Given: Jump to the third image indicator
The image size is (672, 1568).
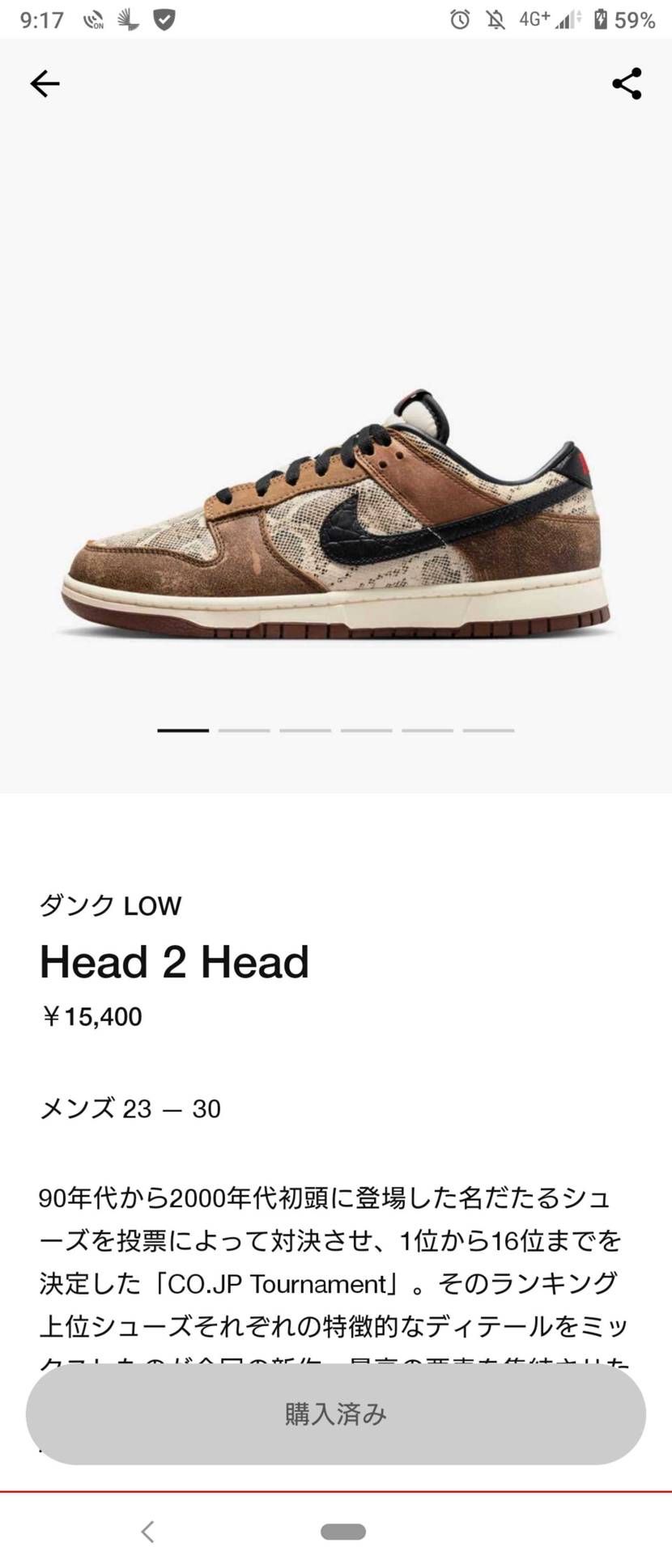Looking at the screenshot, I should tap(305, 730).
